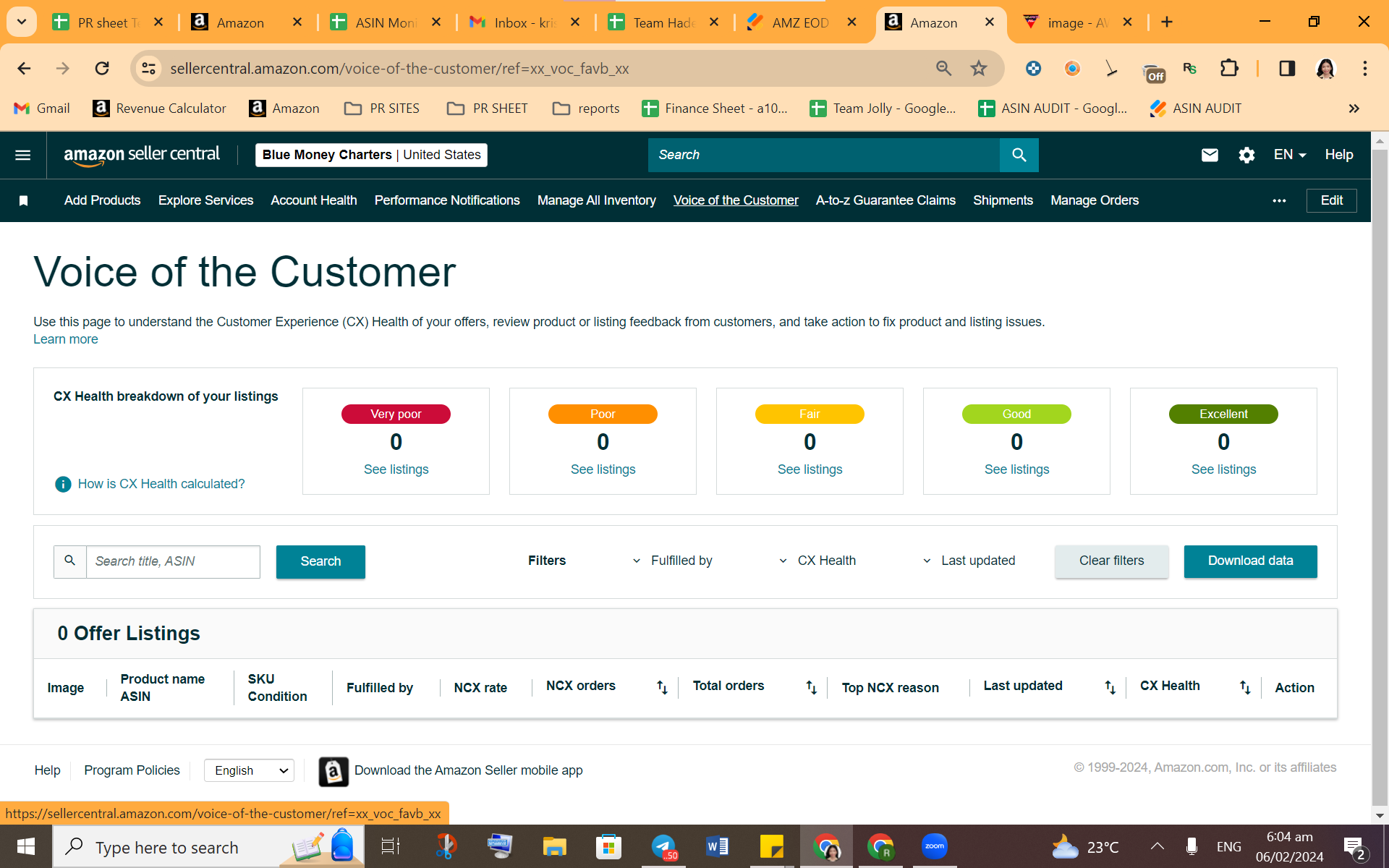Open Program Policies footer link
The height and width of the screenshot is (868, 1389).
click(x=132, y=771)
